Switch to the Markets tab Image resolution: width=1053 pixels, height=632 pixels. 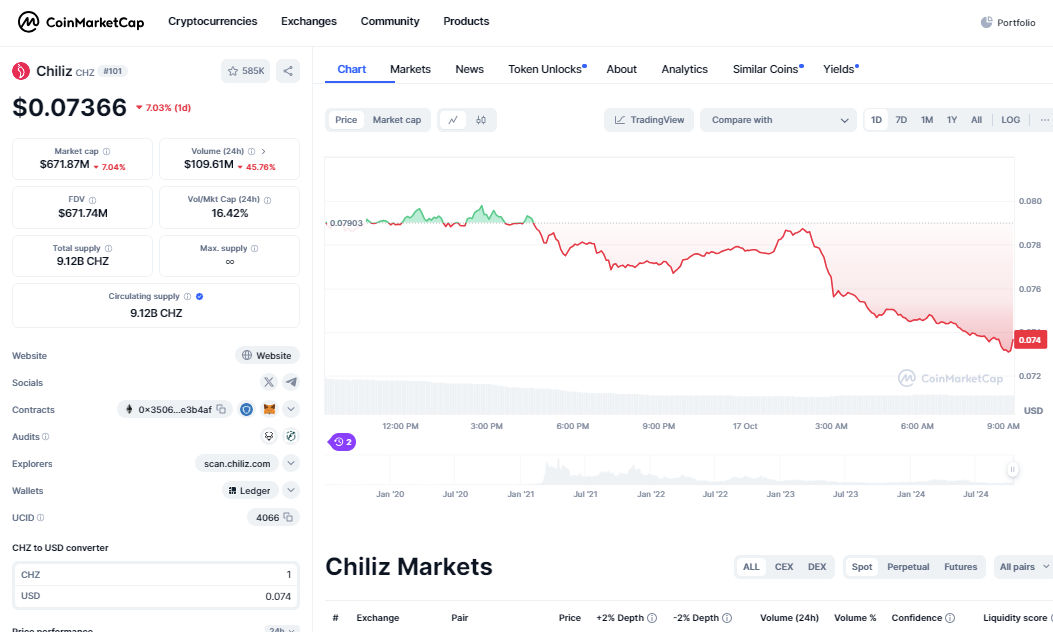[x=410, y=69]
